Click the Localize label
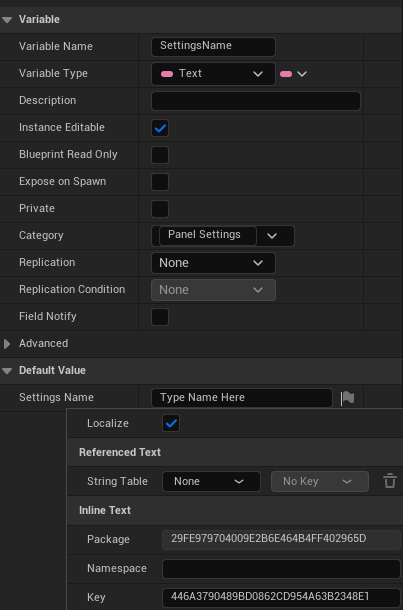The width and height of the screenshot is (403, 610). tap(108, 423)
